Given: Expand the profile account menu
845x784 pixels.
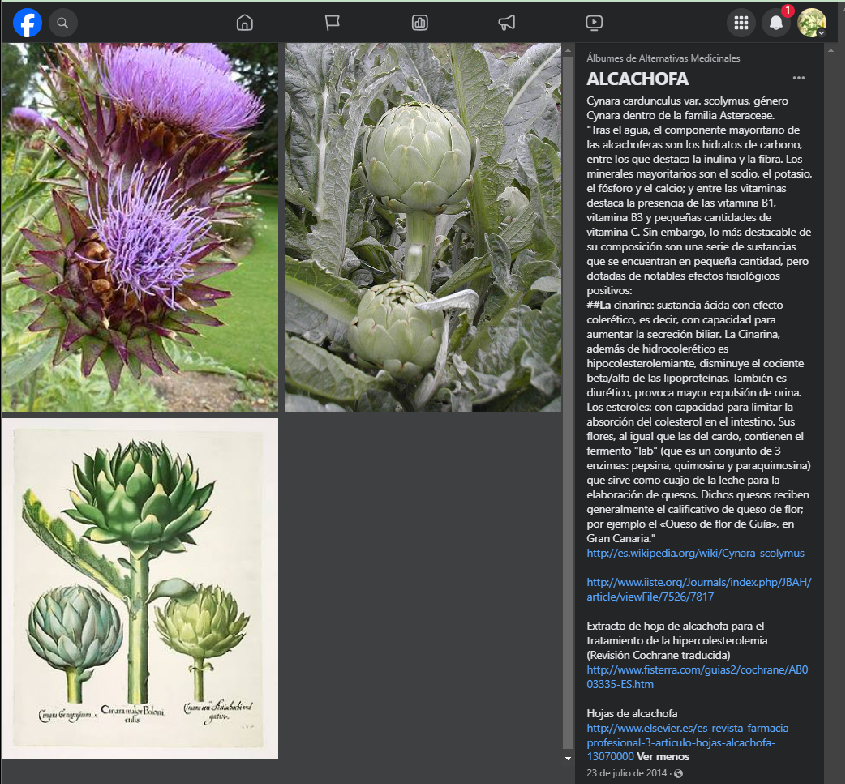Looking at the screenshot, I should pos(812,22).
